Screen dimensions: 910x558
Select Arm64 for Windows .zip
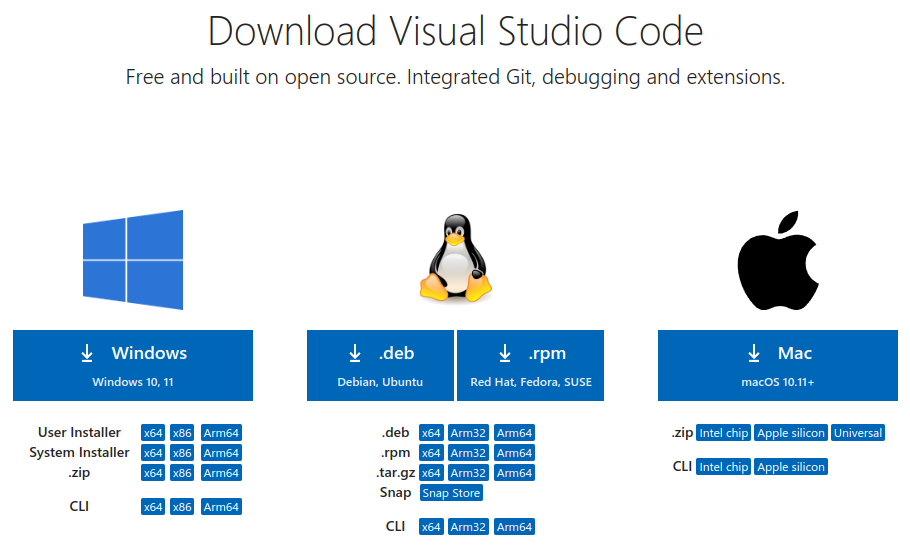221,473
